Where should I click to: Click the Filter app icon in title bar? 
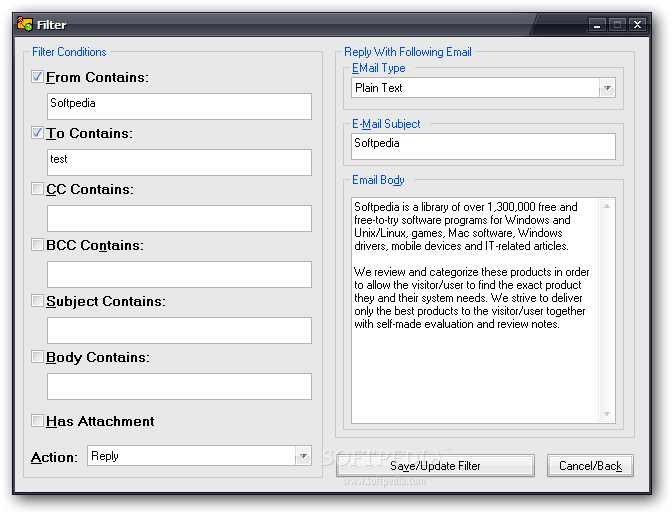pos(25,24)
